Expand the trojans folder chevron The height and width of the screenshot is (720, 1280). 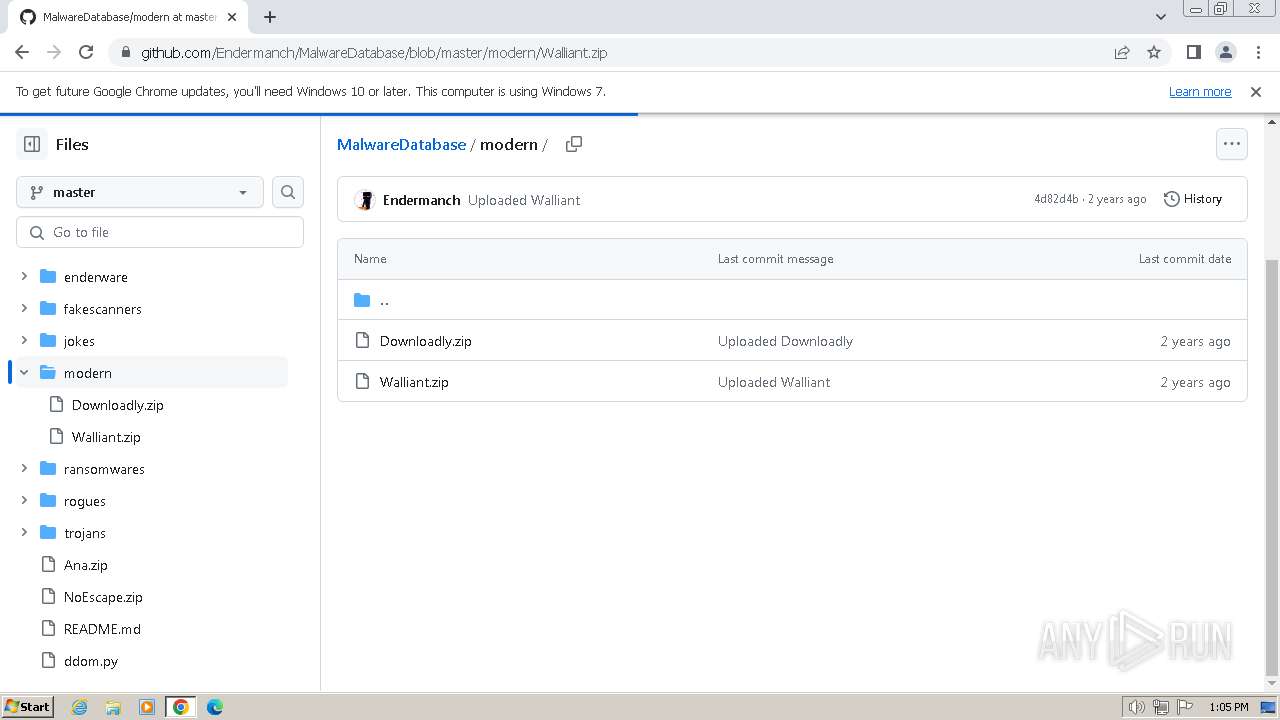24,533
